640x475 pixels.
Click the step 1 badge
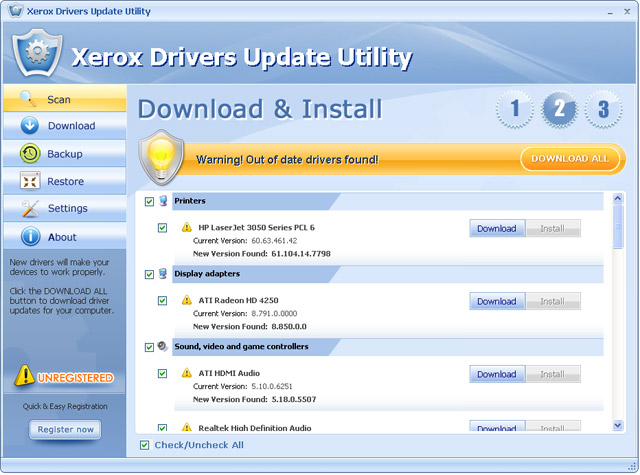click(515, 109)
